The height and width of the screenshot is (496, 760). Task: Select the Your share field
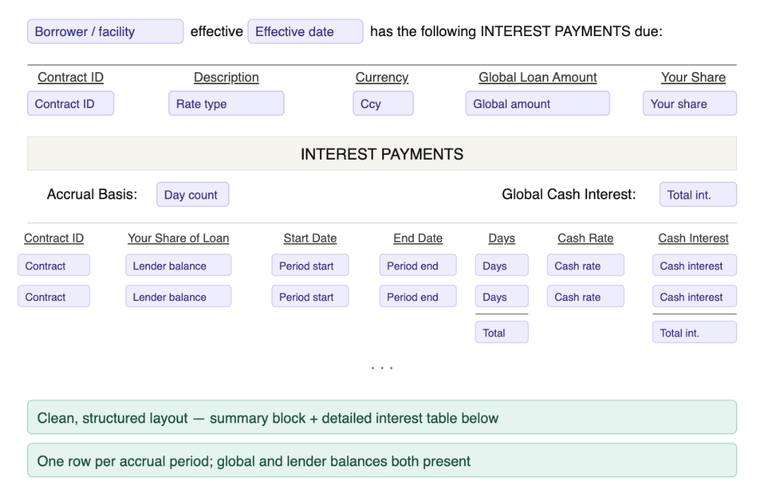[x=689, y=104]
